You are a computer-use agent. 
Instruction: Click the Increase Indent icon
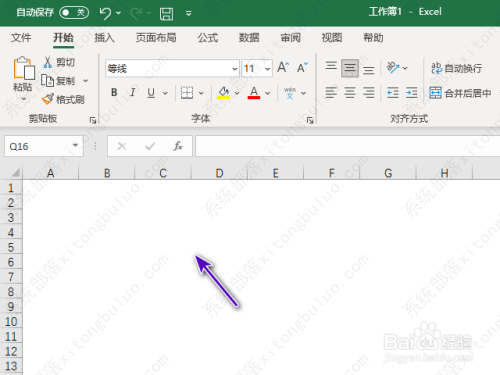(x=412, y=92)
